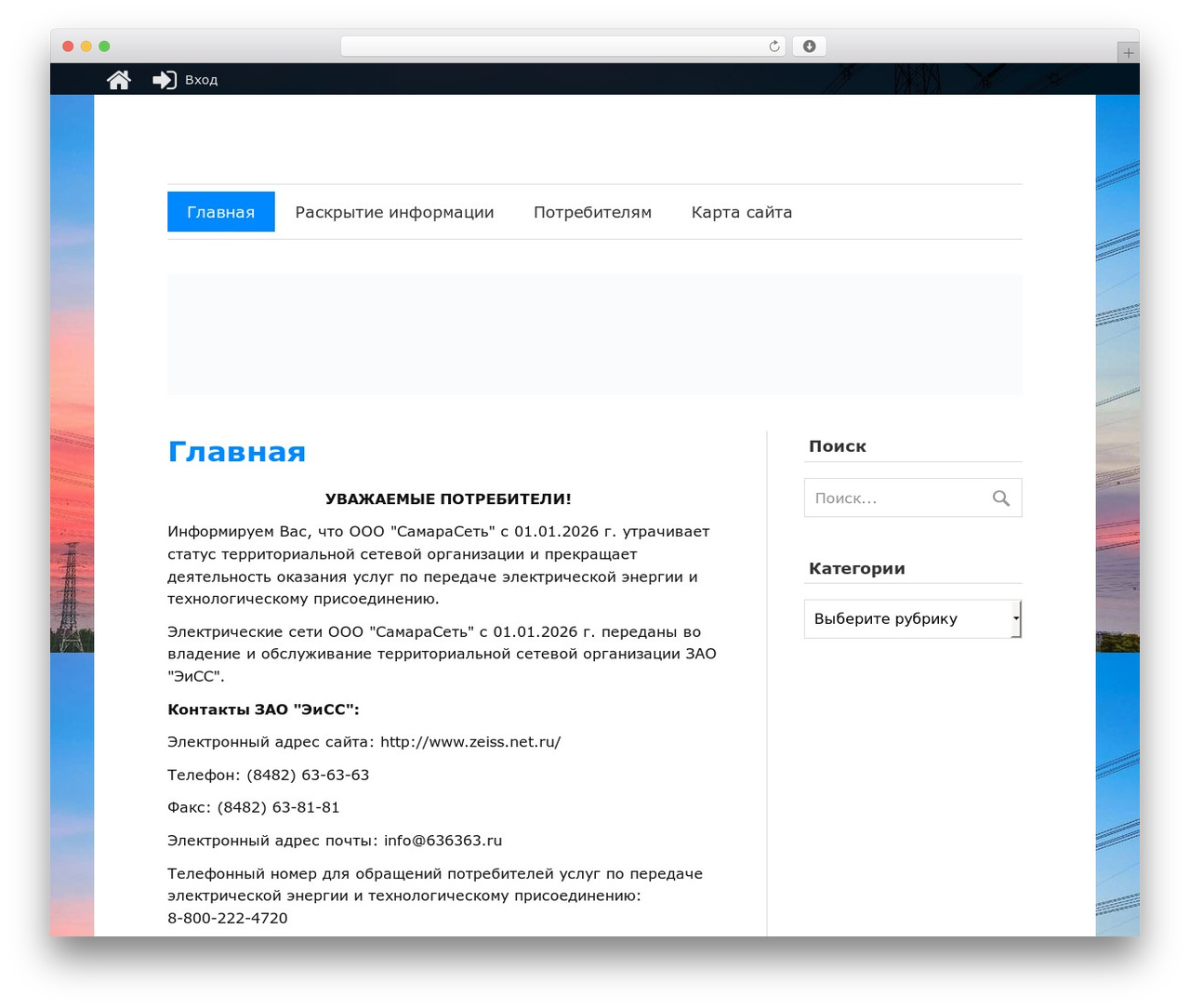1190x1008 pixels.
Task: Click the browser address bar
Action: [563, 46]
